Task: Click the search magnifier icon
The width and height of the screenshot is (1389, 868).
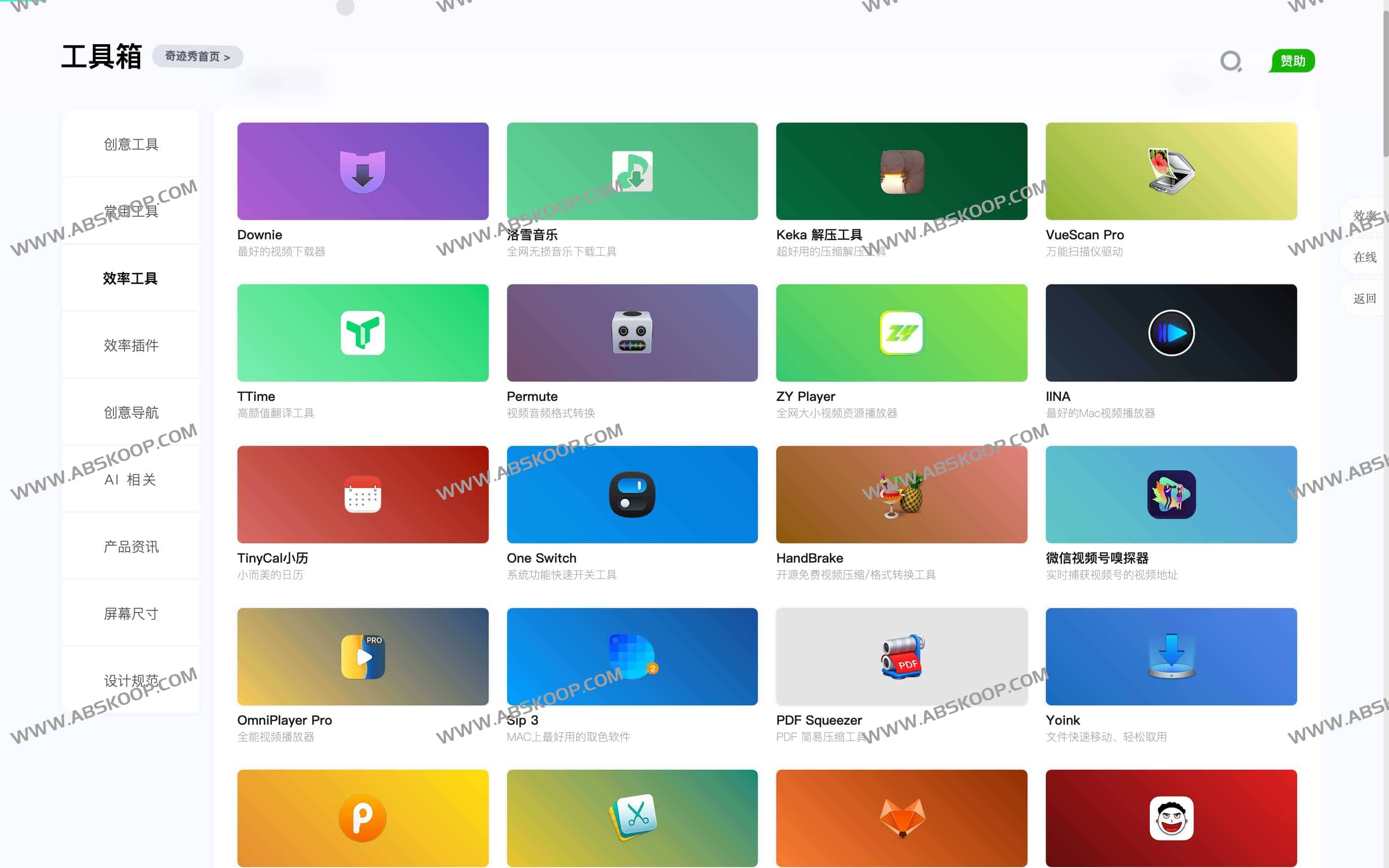Action: coord(1231,61)
